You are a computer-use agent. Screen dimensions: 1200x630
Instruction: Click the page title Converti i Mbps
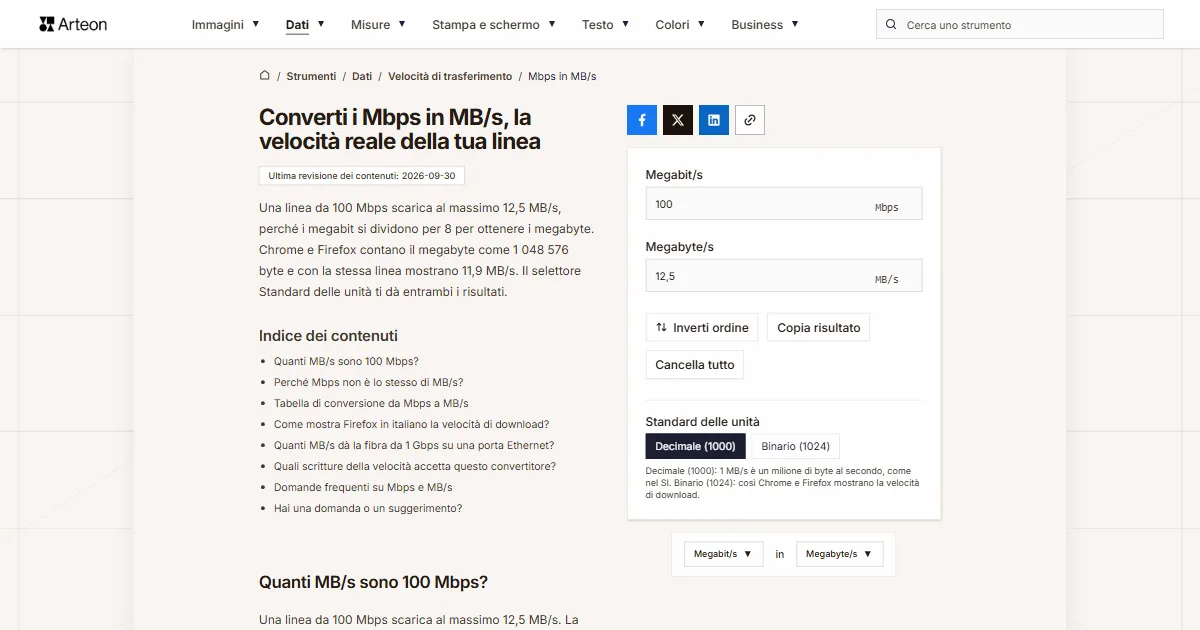[x=400, y=130]
